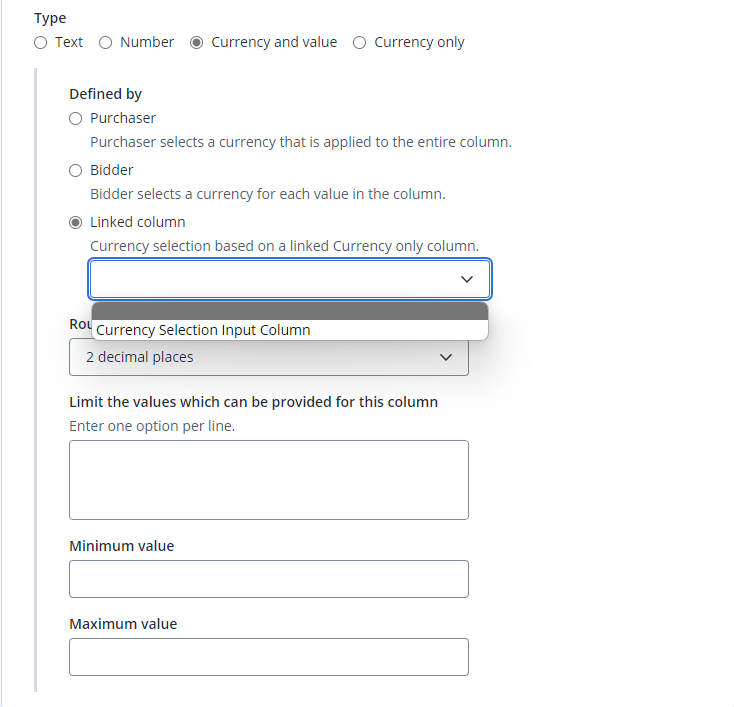The image size is (734, 707).
Task: Open the linked column combo box
Action: click(x=290, y=279)
